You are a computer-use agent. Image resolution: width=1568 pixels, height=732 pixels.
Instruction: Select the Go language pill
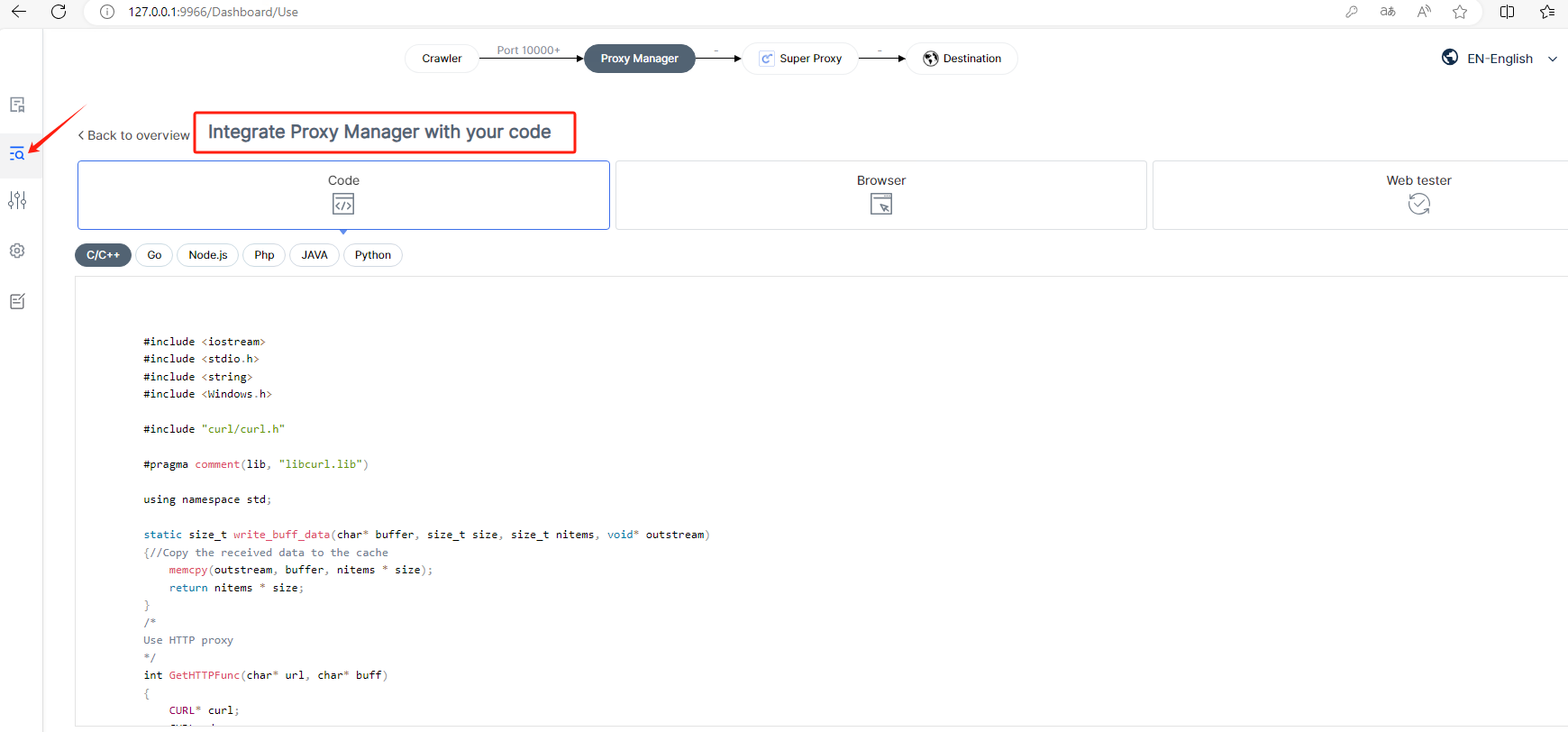154,255
